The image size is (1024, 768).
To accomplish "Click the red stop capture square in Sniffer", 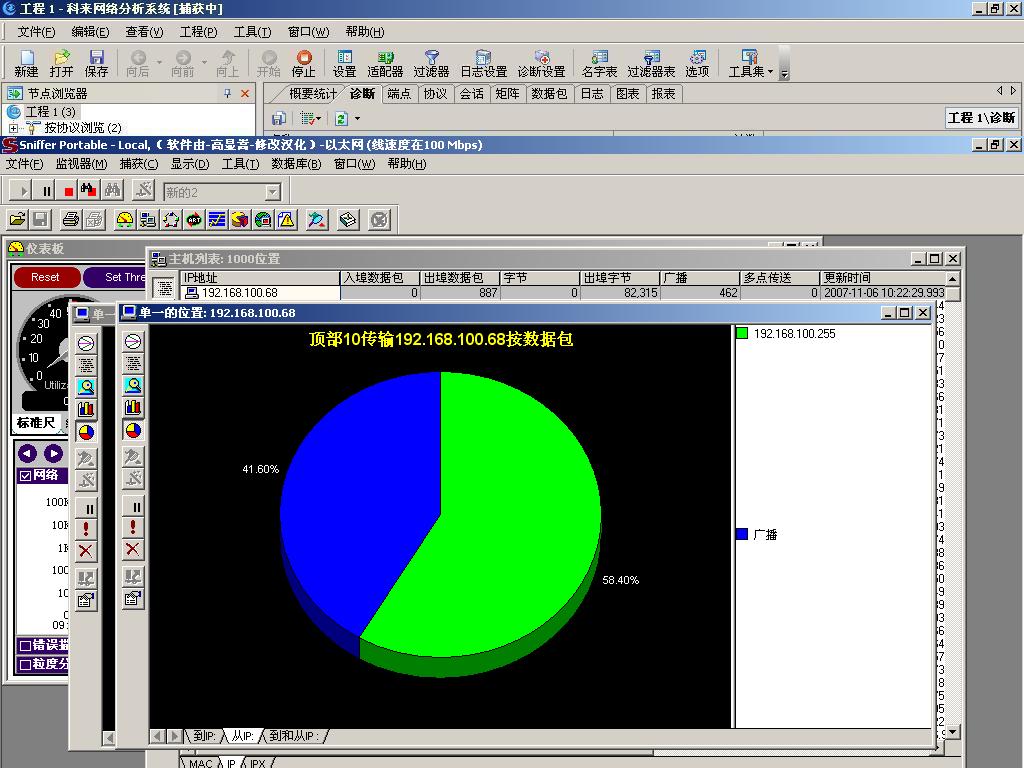I will [x=69, y=191].
